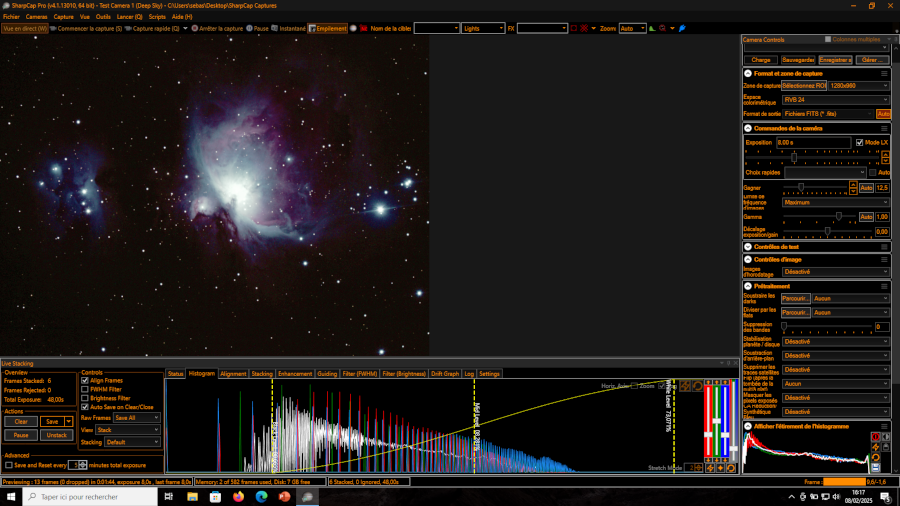This screenshot has width=900, height=506.
Task: Click the Clear button in Actions
Action: coord(21,422)
